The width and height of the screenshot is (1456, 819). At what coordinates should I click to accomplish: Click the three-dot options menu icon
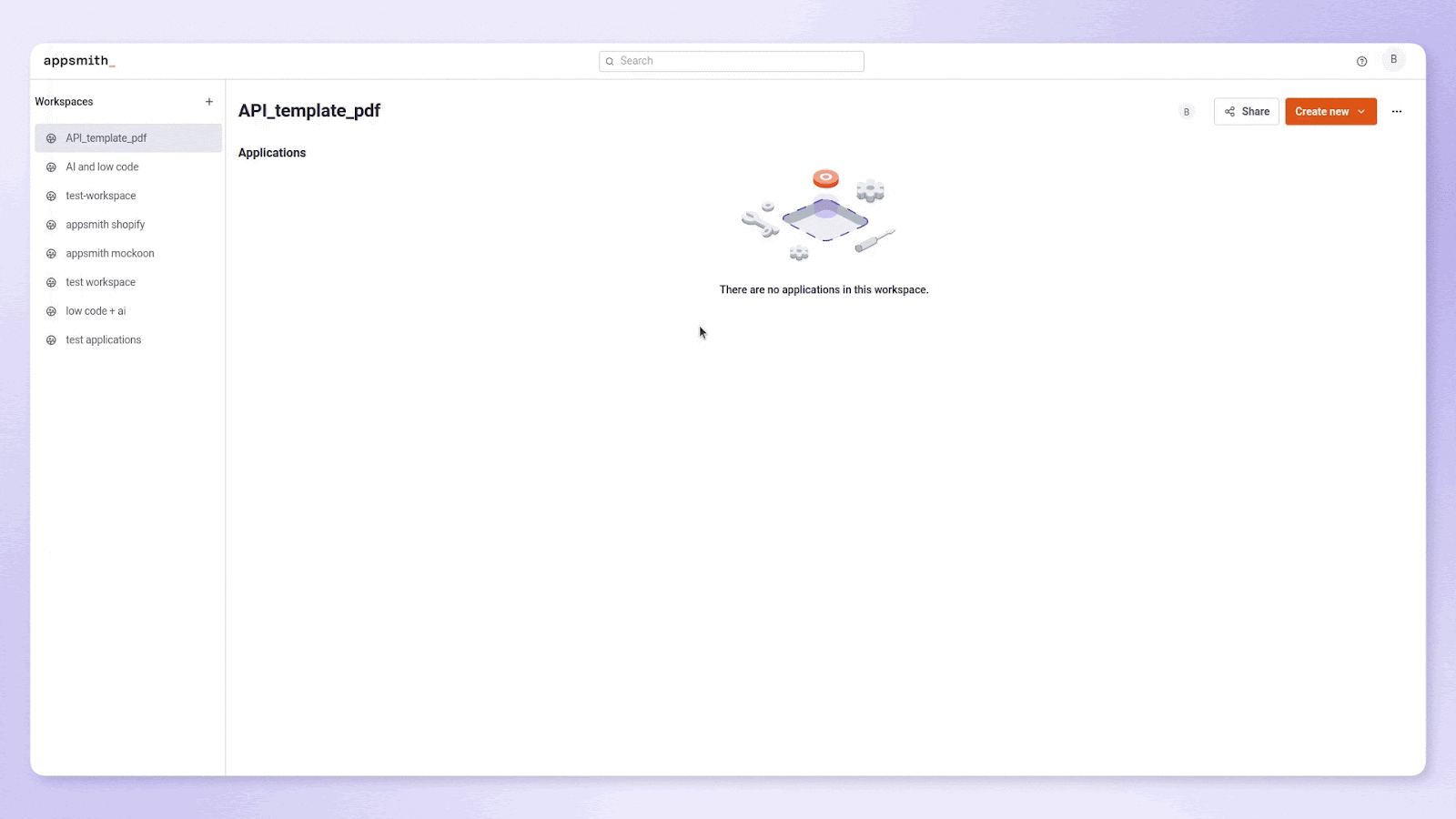(x=1397, y=111)
